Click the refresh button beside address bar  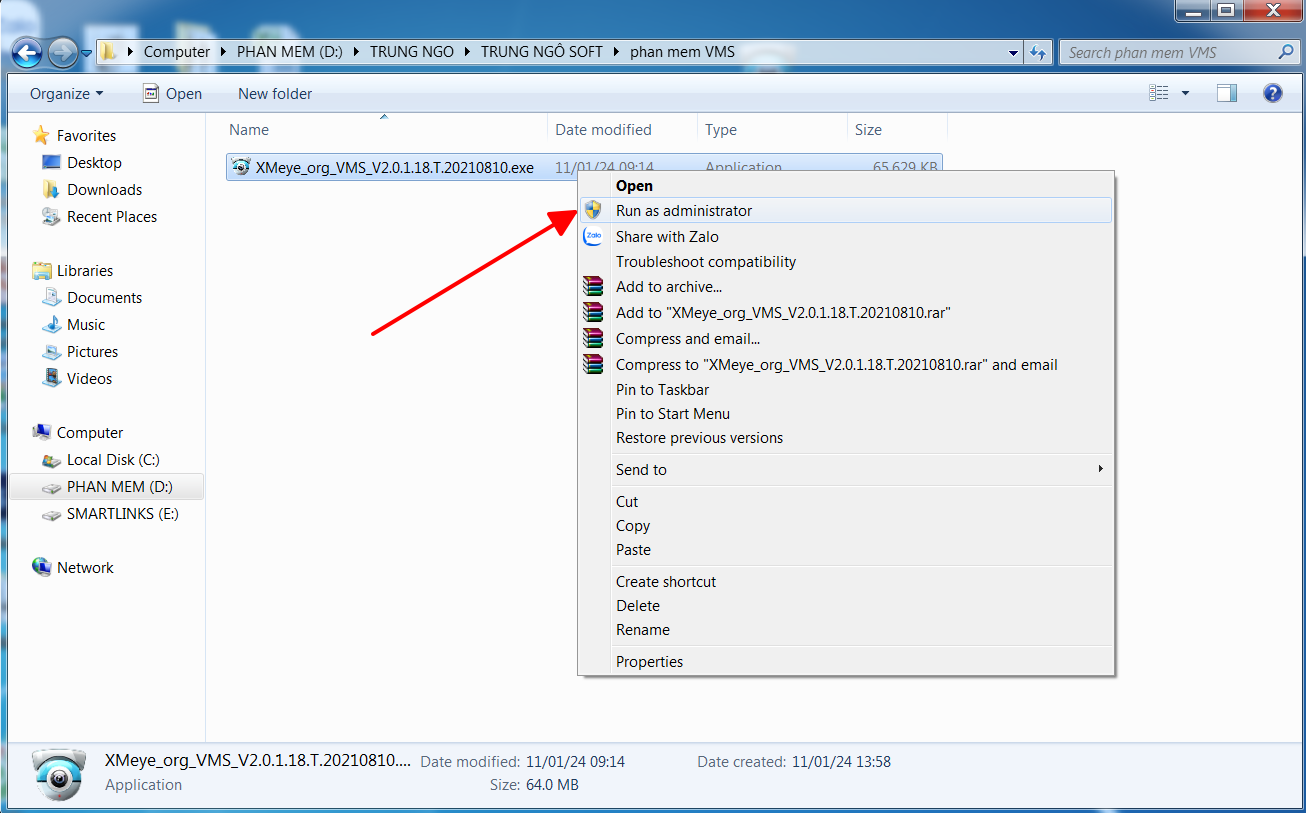pyautogui.click(x=1038, y=52)
